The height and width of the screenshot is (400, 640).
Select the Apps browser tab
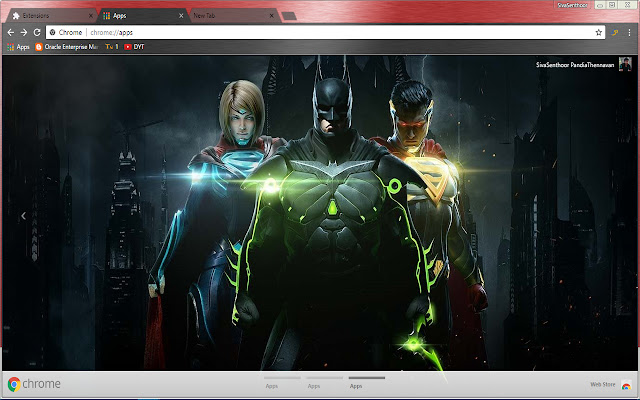pyautogui.click(x=143, y=16)
